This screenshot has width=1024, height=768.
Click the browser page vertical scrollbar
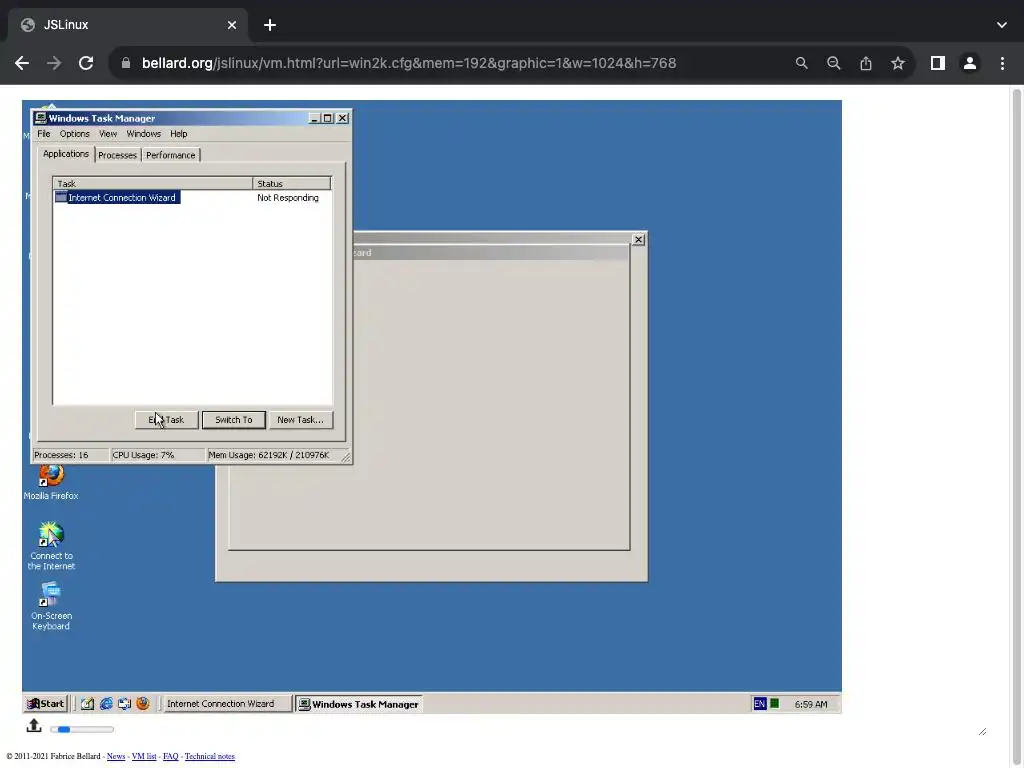pos(1016,424)
